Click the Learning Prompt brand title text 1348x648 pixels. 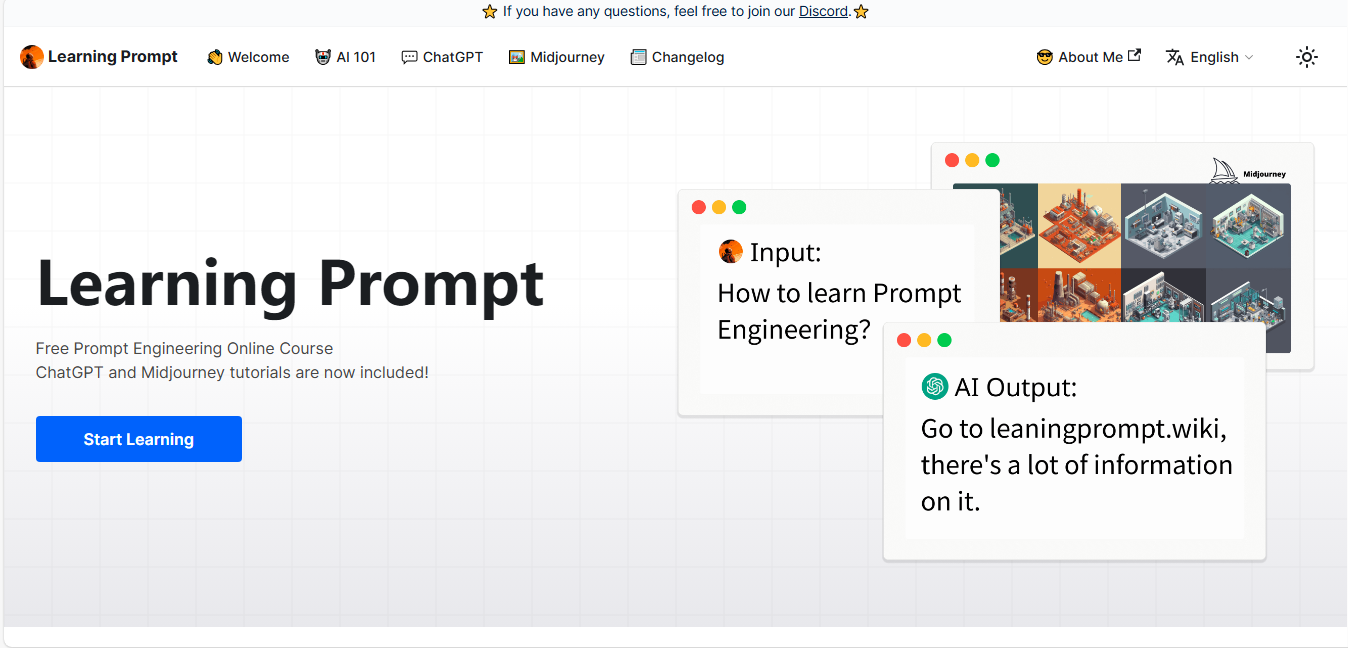tap(113, 57)
